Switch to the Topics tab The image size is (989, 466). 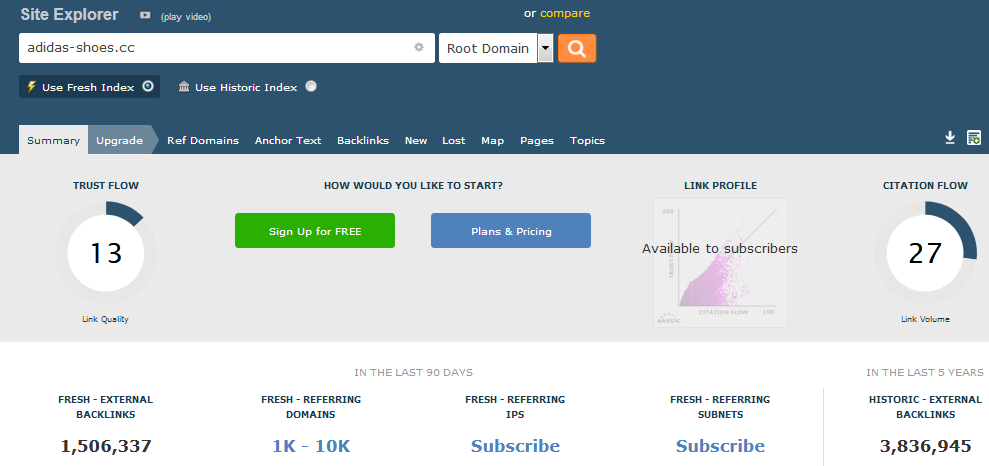[x=587, y=141]
